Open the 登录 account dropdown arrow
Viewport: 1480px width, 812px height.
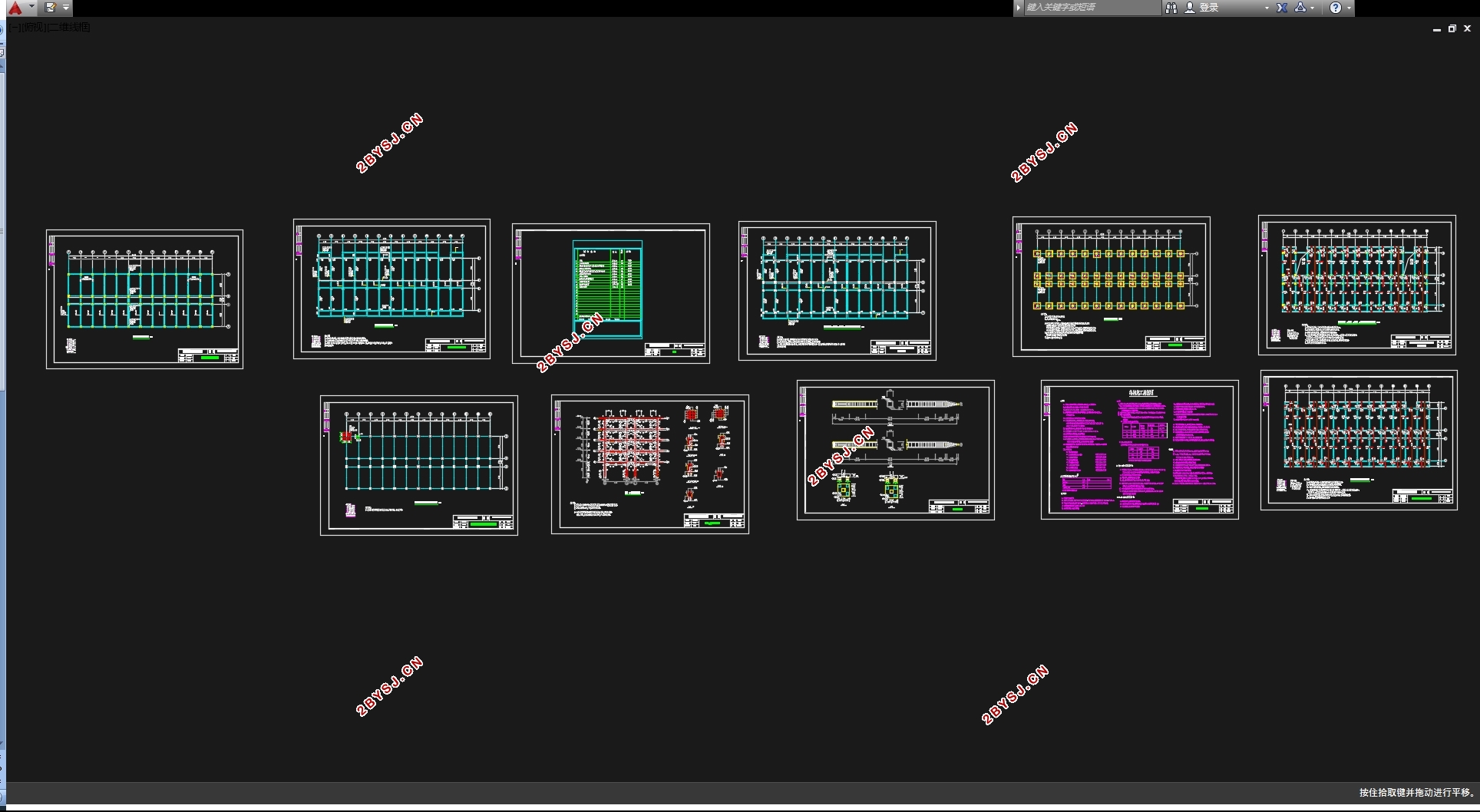(1267, 8)
